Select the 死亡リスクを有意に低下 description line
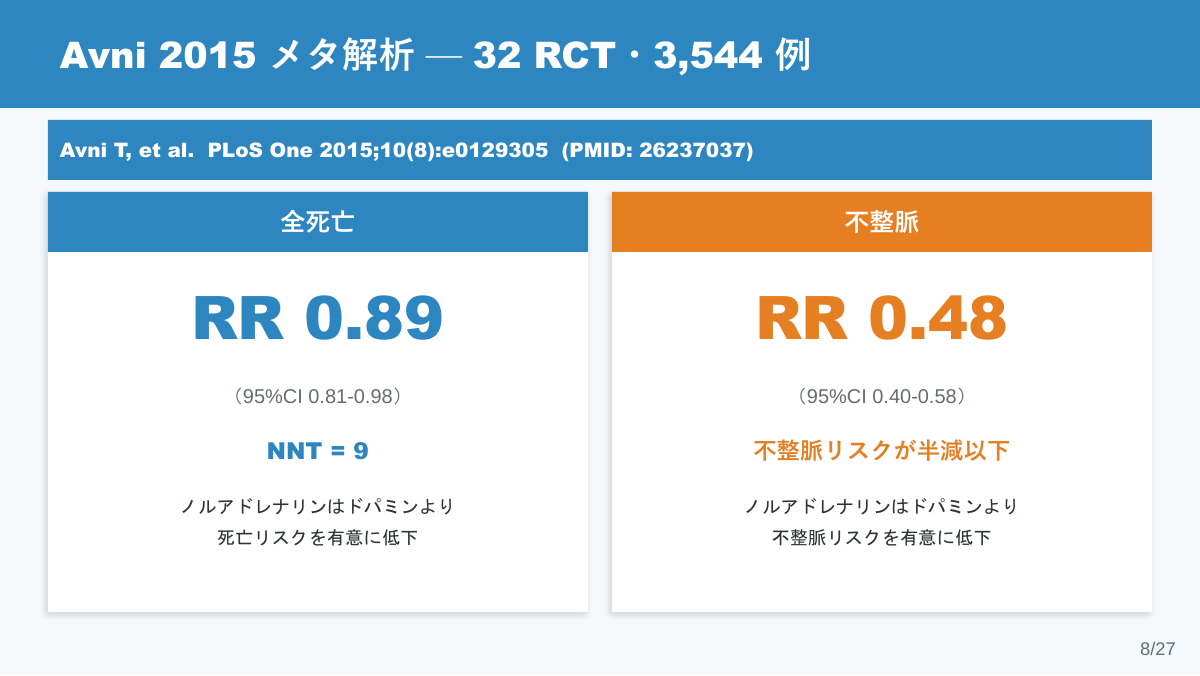The width and height of the screenshot is (1200, 676). (x=318, y=538)
